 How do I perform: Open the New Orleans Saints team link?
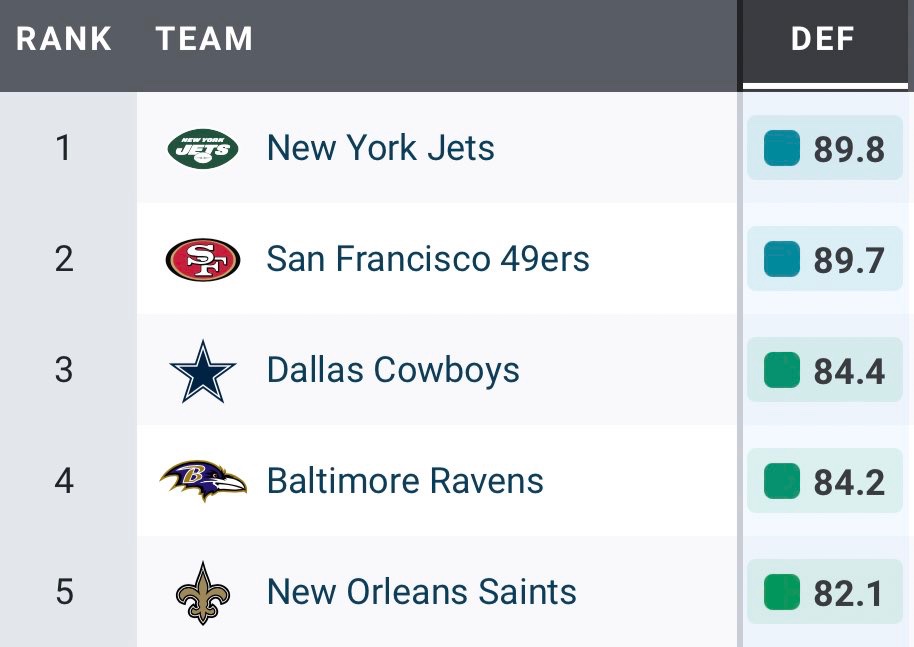click(421, 592)
